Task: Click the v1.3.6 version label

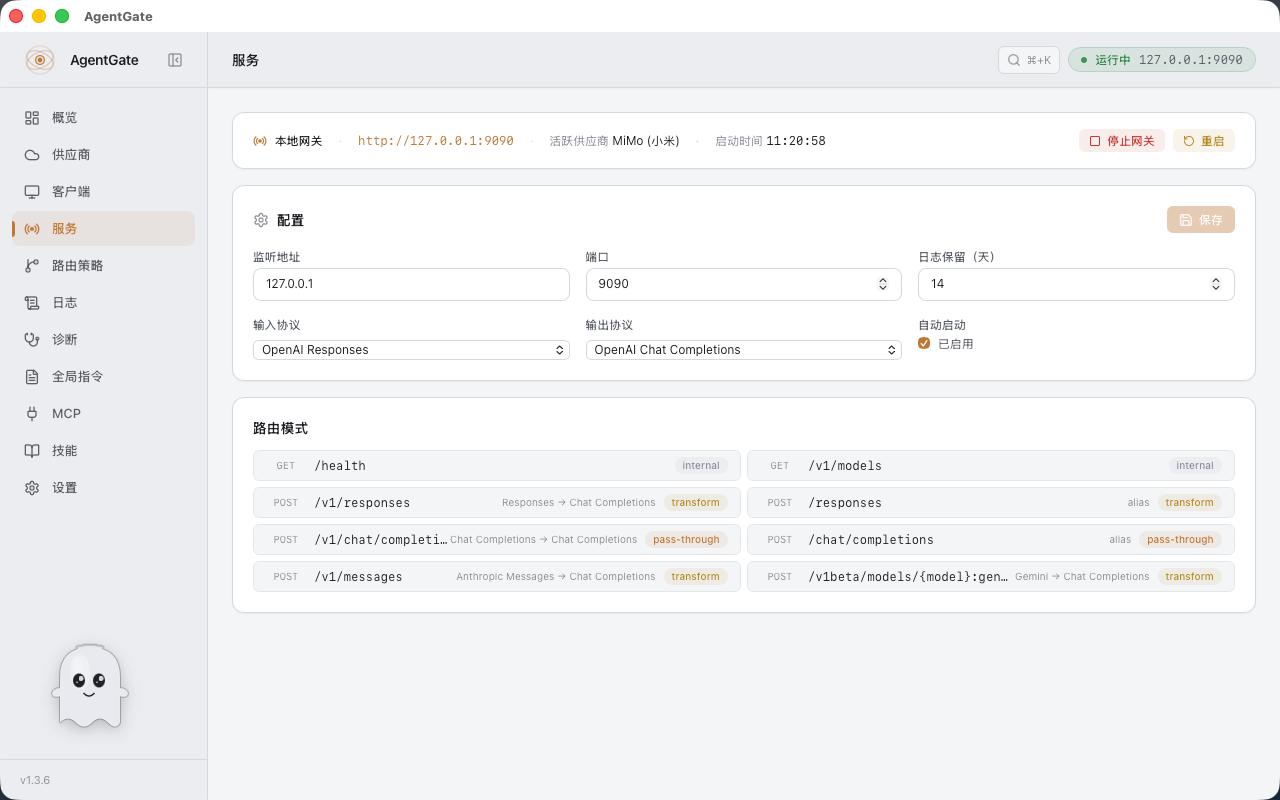Action: 35,780
